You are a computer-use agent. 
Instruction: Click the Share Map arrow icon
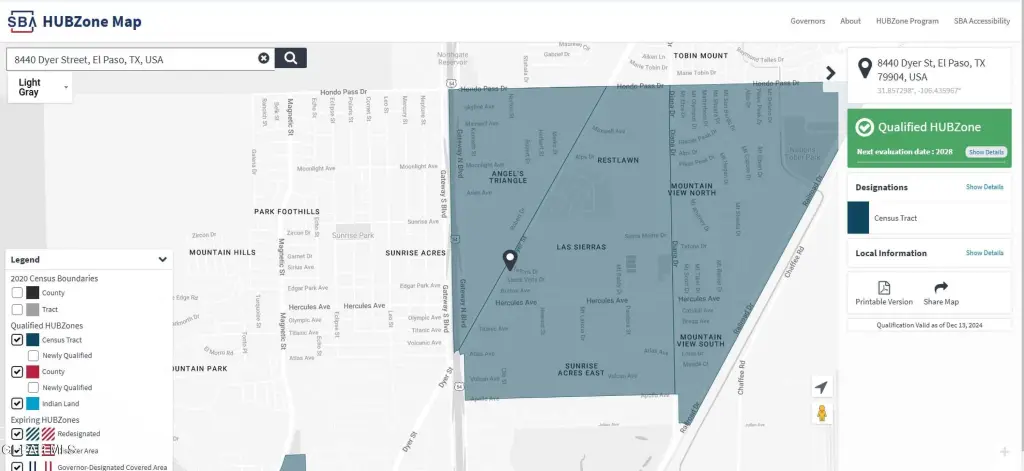click(x=941, y=288)
